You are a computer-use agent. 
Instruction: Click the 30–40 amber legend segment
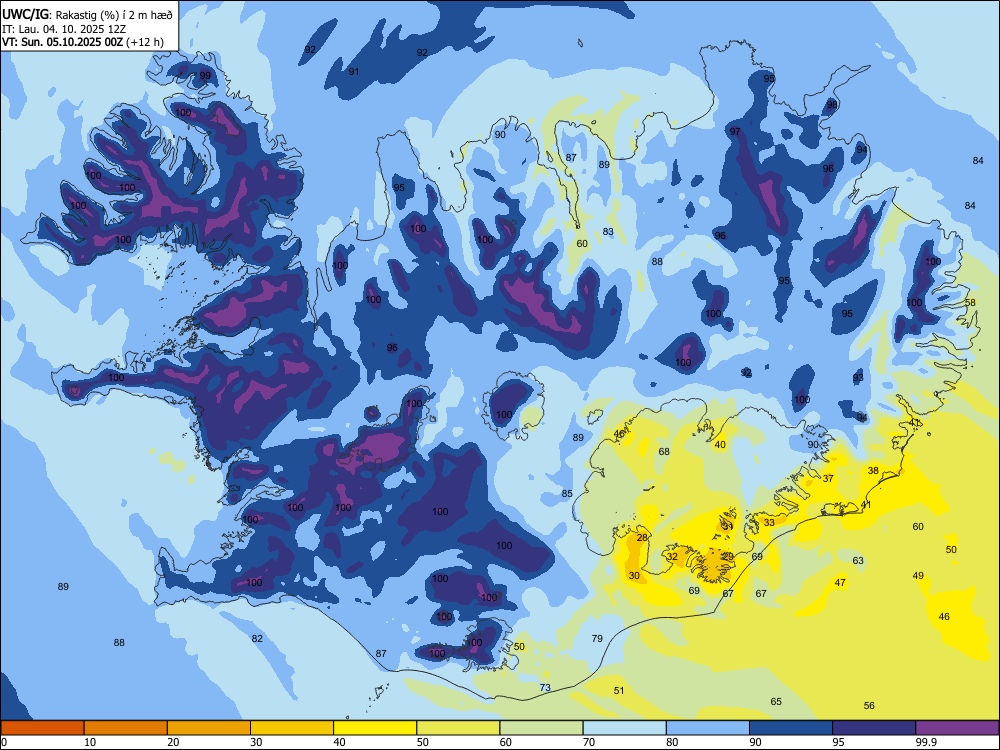(x=292, y=728)
